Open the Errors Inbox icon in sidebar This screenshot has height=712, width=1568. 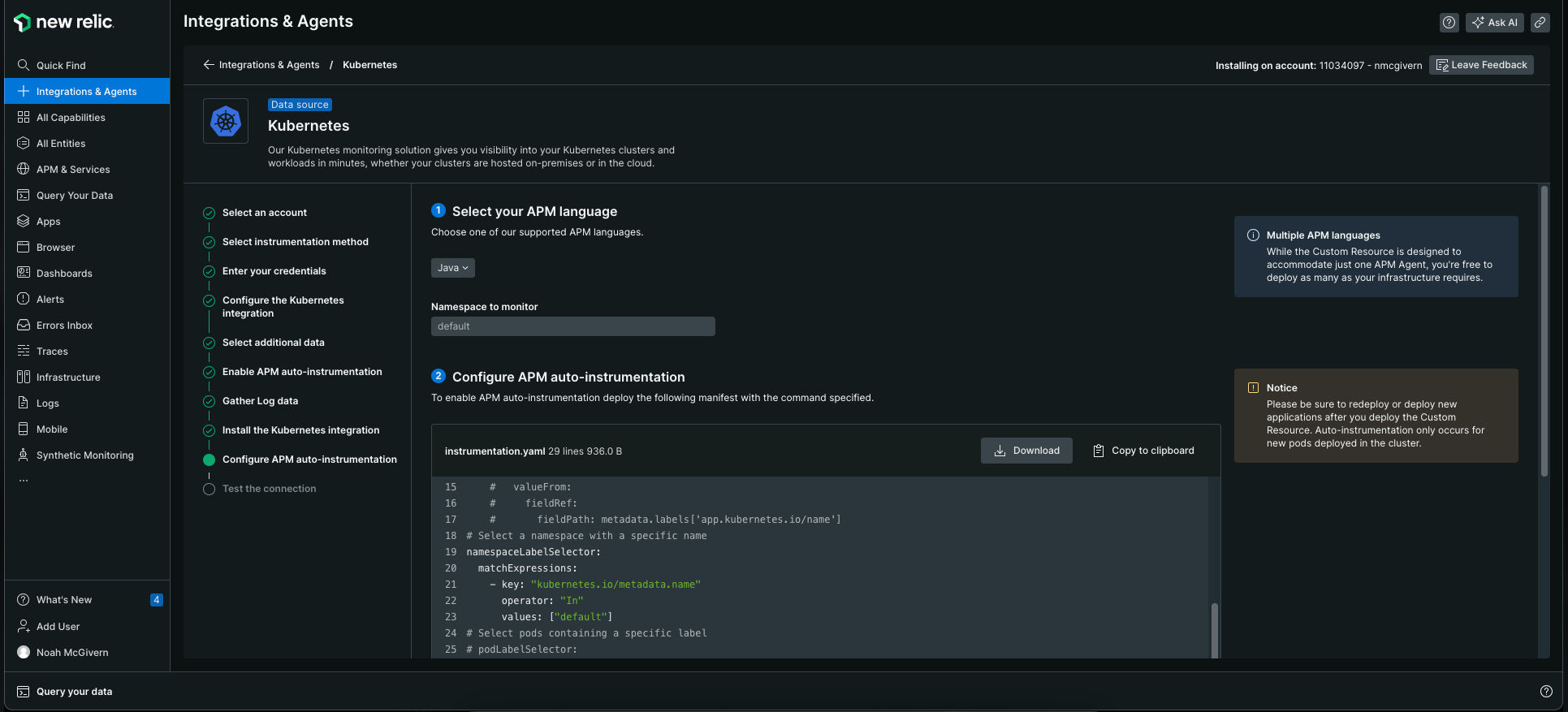point(24,325)
